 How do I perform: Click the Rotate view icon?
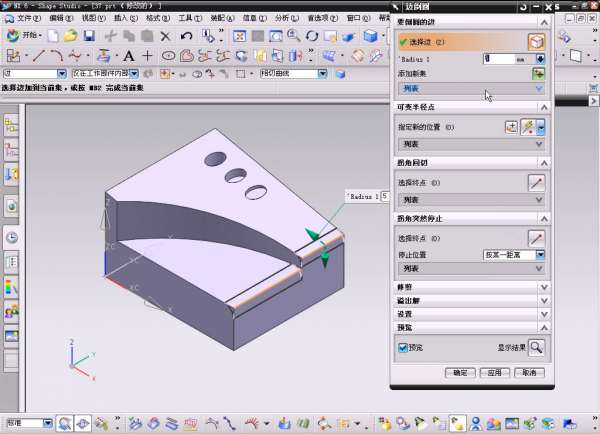(x=312, y=36)
